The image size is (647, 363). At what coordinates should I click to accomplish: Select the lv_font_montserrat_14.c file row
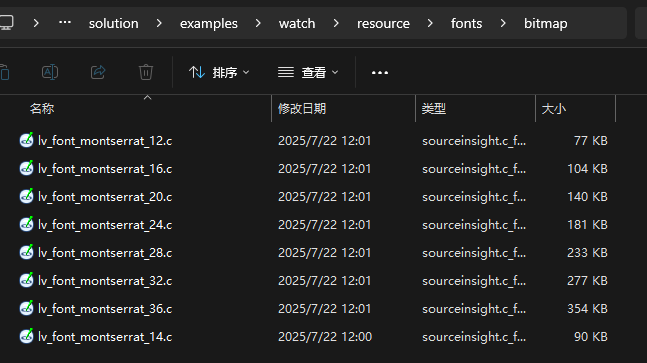(x=314, y=337)
